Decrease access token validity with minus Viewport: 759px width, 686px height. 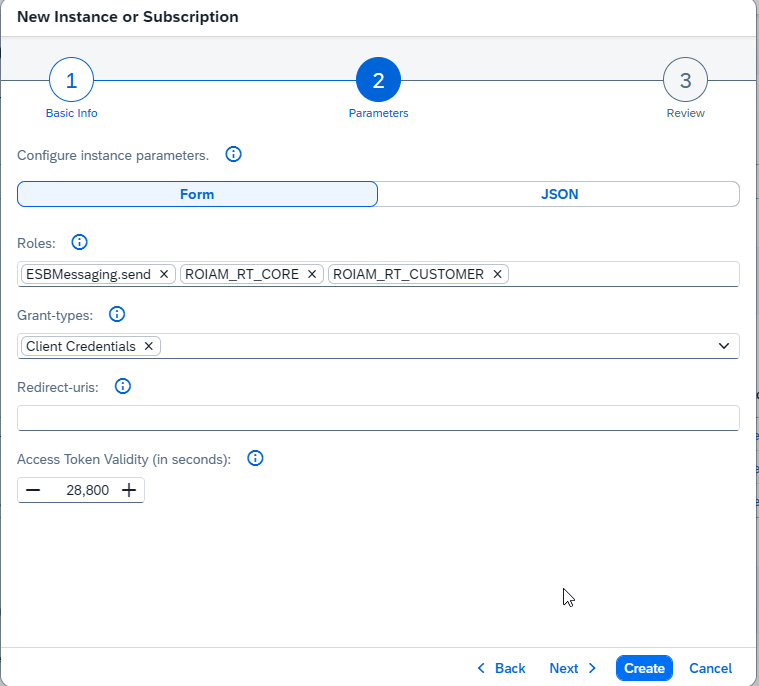tap(33, 490)
